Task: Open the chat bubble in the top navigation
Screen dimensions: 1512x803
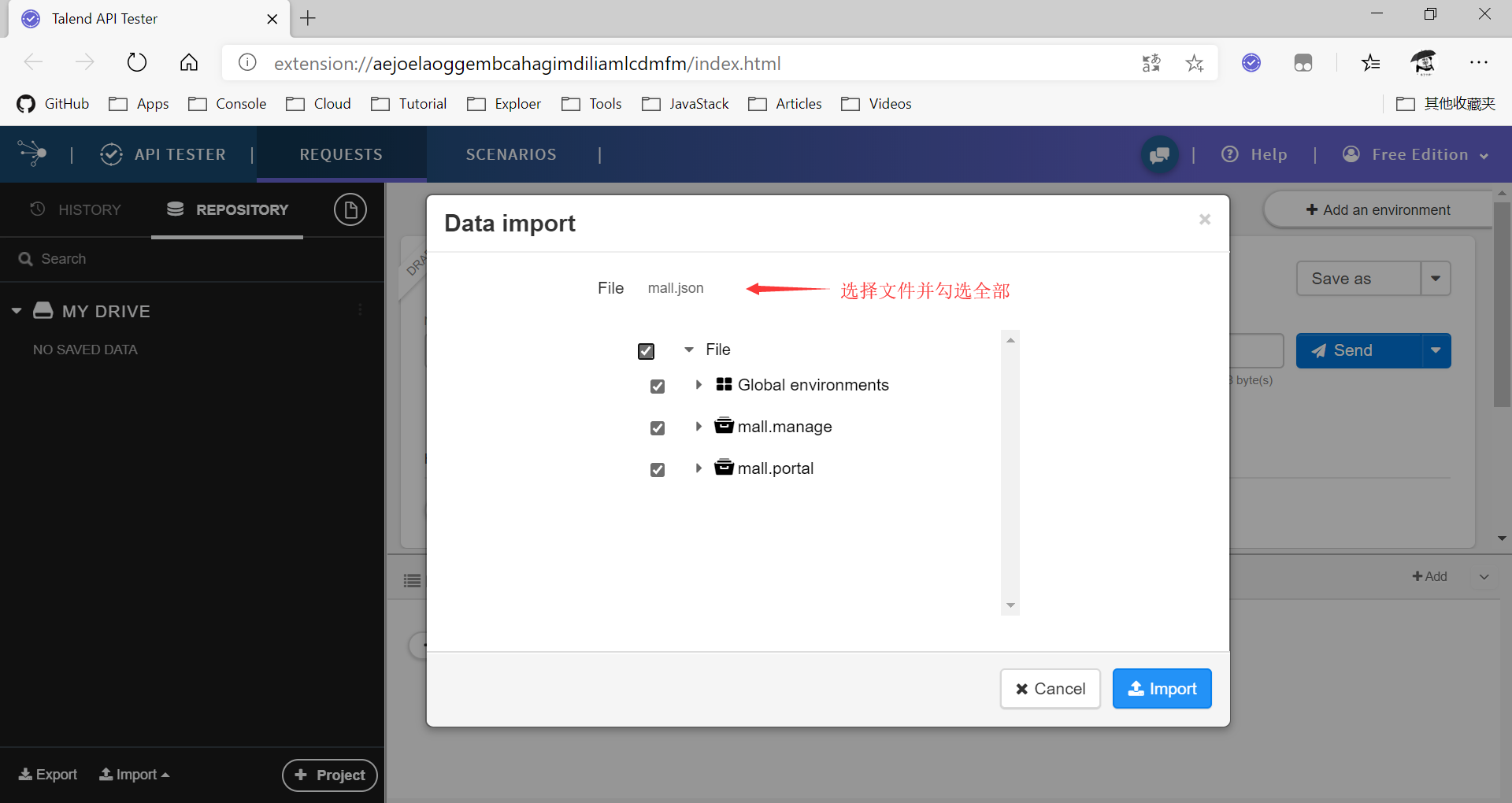Action: [x=1158, y=154]
